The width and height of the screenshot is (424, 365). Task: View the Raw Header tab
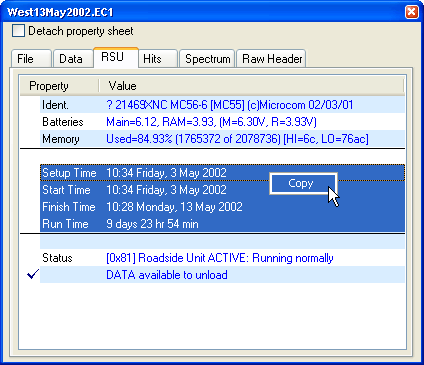271,59
